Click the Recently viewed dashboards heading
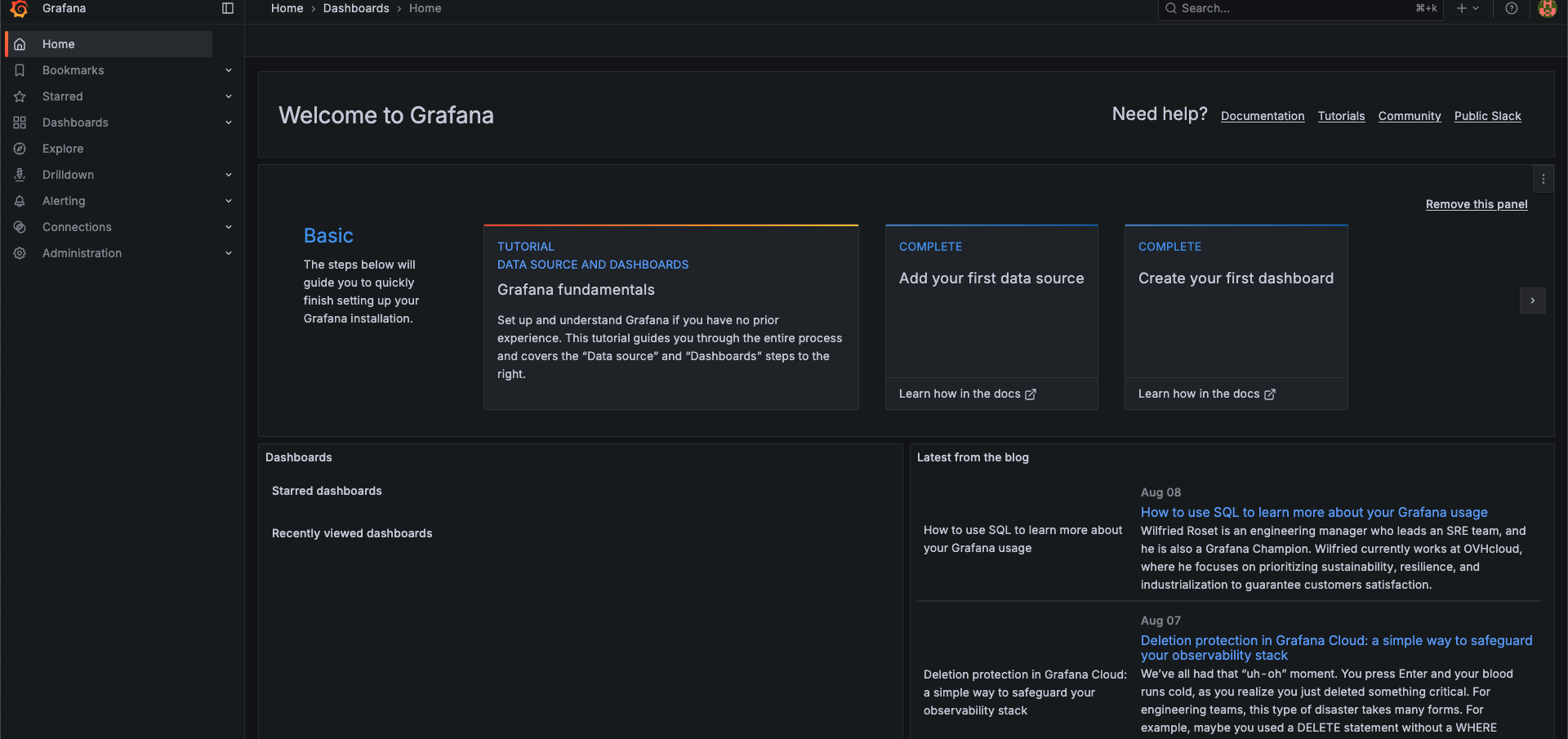The height and width of the screenshot is (739, 1568). click(352, 533)
